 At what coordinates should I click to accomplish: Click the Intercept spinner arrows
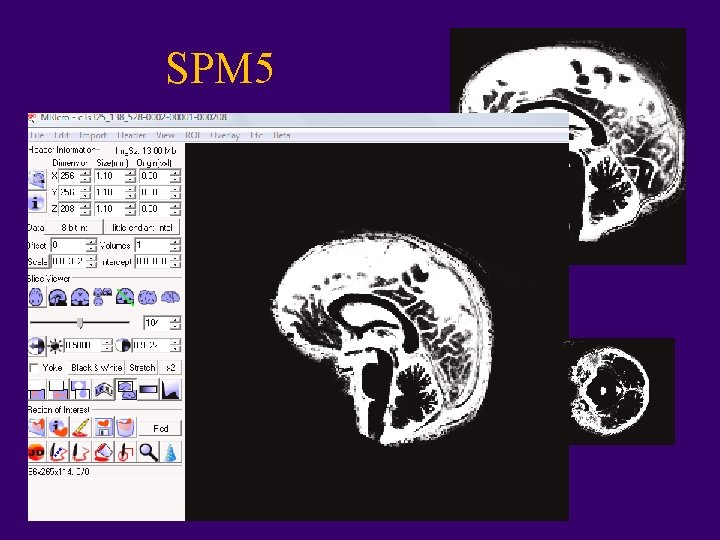(175, 262)
